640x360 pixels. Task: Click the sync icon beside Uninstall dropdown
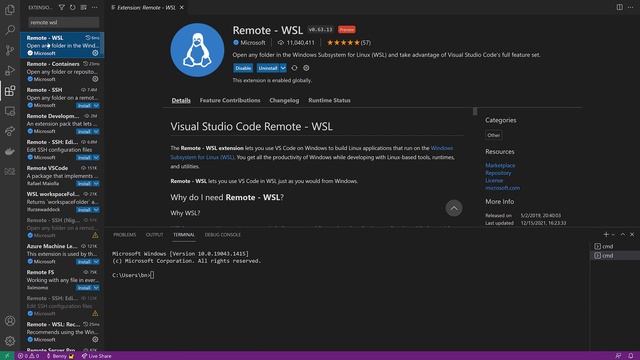pos(294,68)
